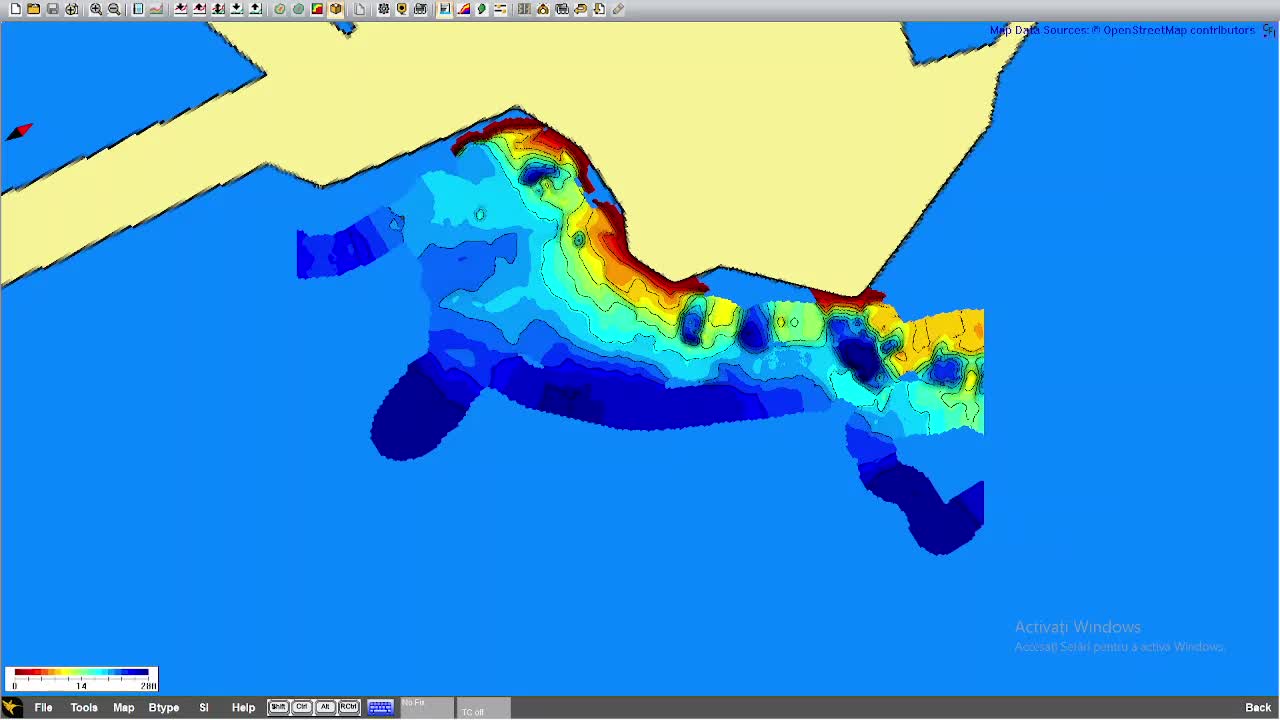Click the print icon in toolbar
Screen dimensions: 1280x720
pos(420,9)
